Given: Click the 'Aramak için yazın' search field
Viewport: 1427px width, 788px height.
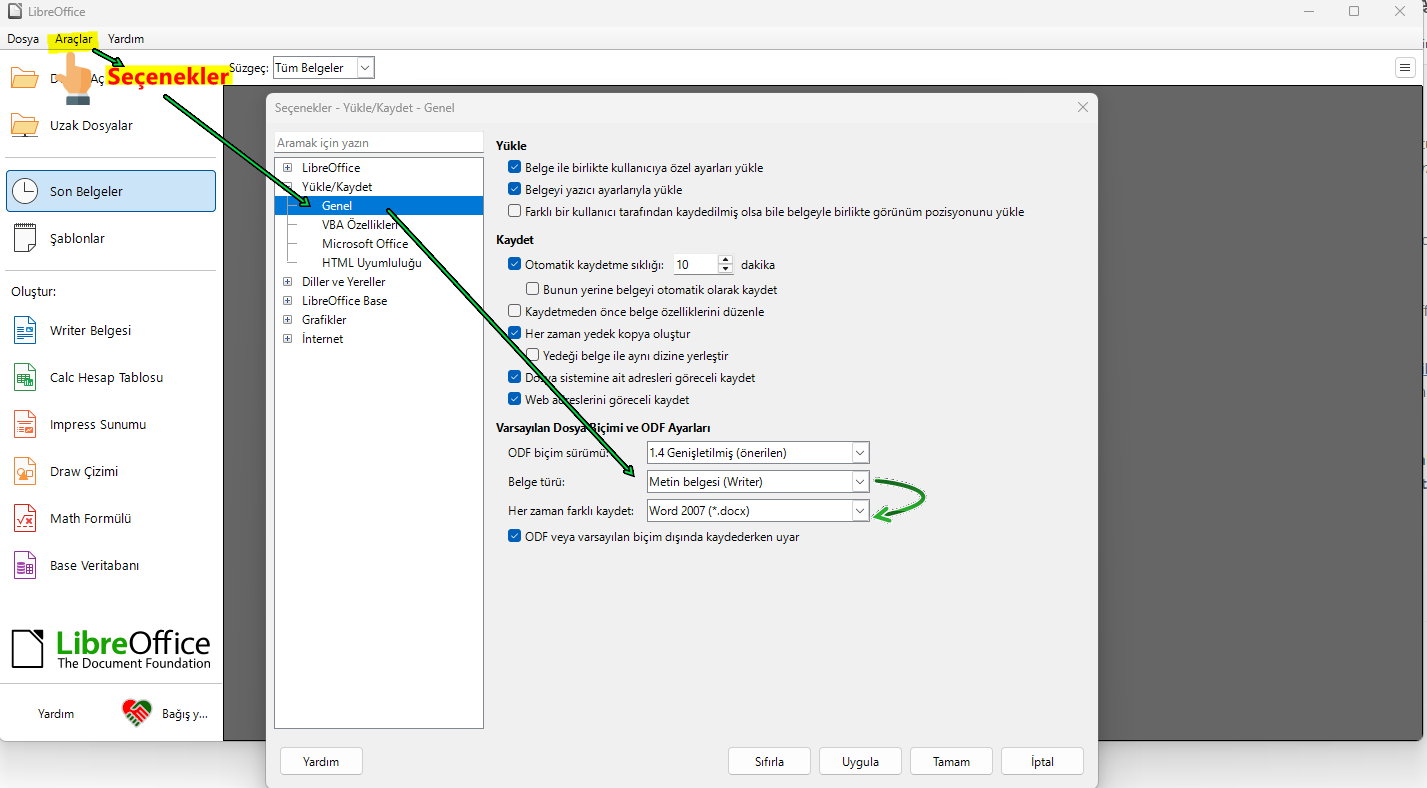Looking at the screenshot, I should (x=378, y=143).
